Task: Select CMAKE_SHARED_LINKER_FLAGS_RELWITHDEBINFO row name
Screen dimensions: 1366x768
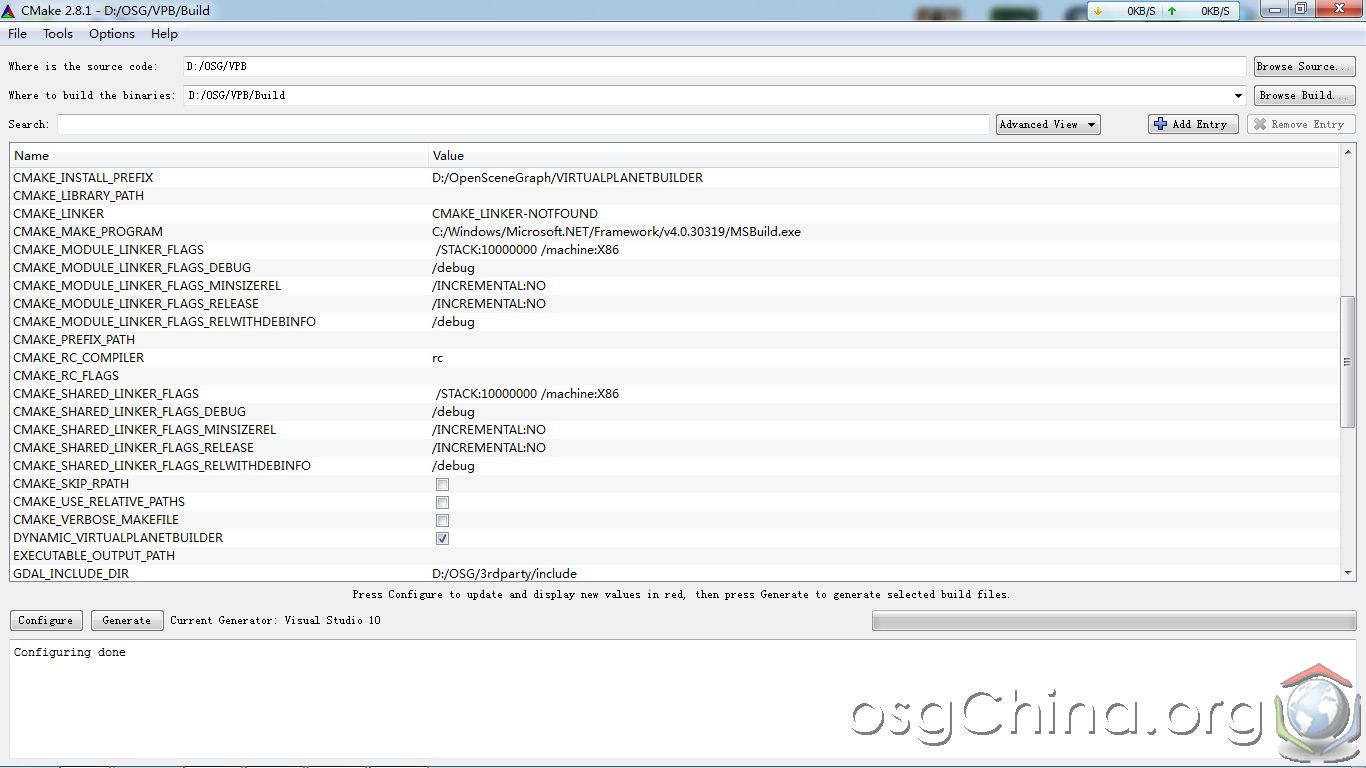Action: [162, 466]
